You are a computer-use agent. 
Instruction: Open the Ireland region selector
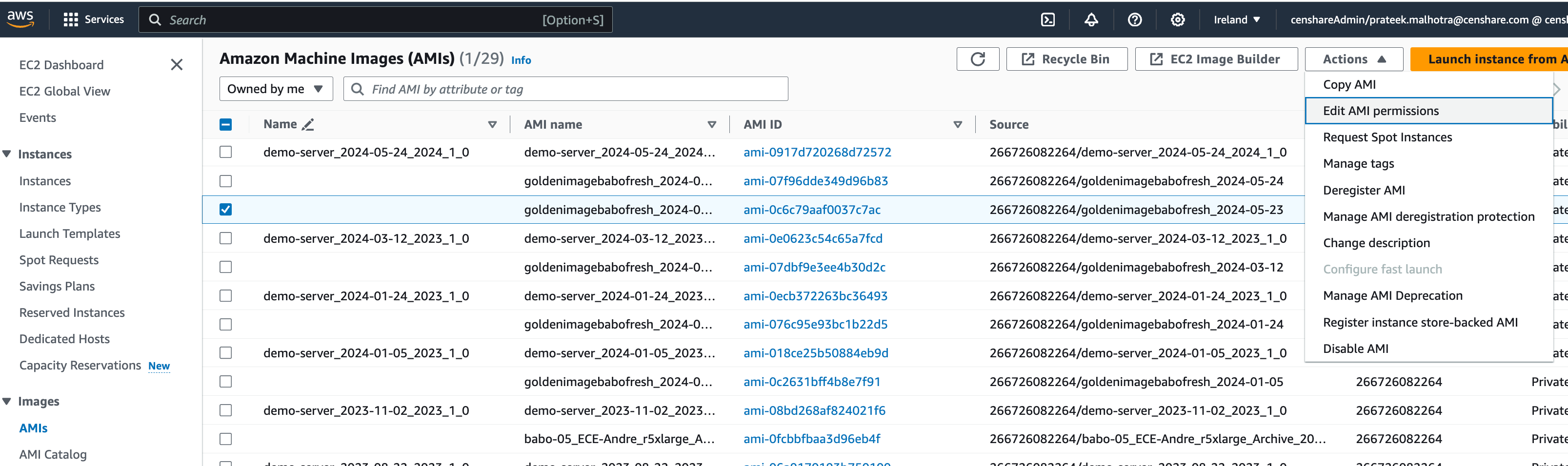coord(1236,19)
